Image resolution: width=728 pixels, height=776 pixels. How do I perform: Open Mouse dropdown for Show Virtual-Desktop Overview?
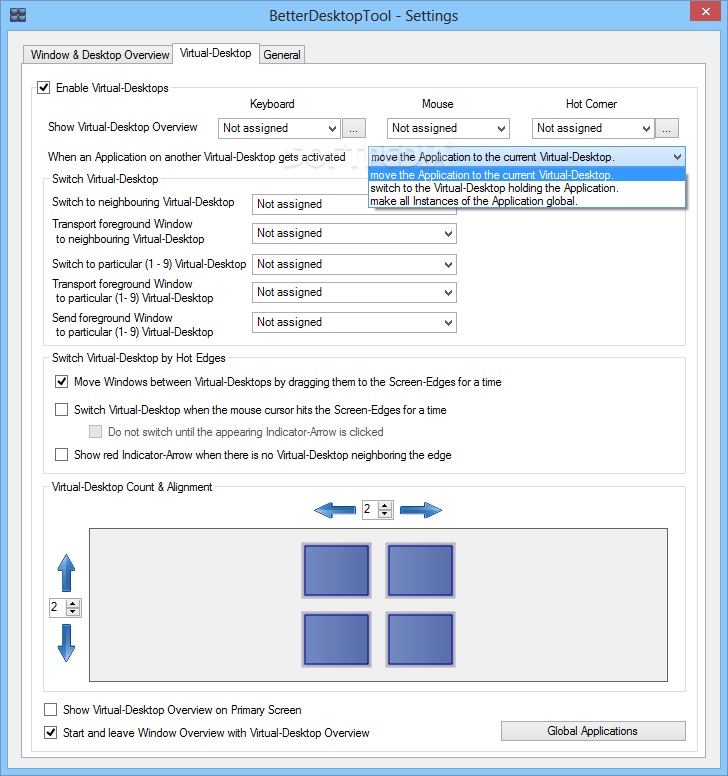pyautogui.click(x=448, y=128)
